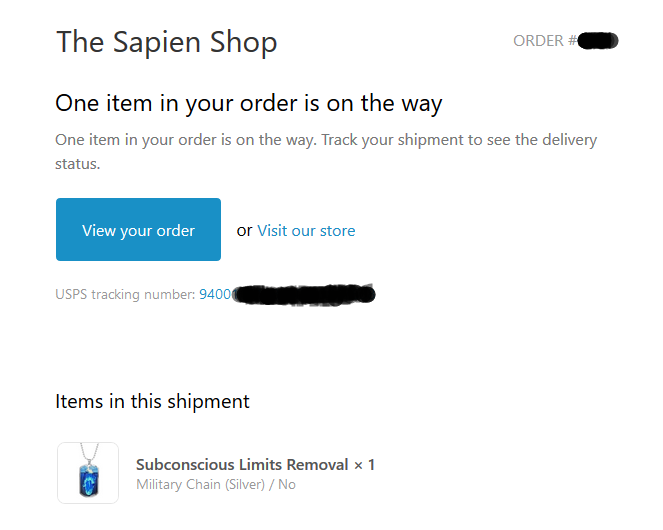Click the / No option text
Viewport: 663px width, 530px height.
(286, 485)
